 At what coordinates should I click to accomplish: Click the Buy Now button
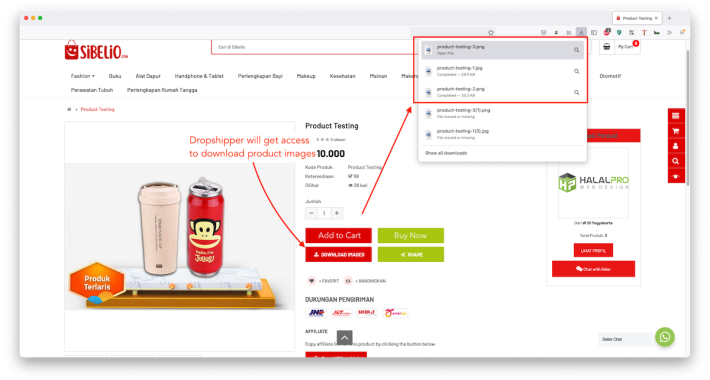(x=411, y=236)
